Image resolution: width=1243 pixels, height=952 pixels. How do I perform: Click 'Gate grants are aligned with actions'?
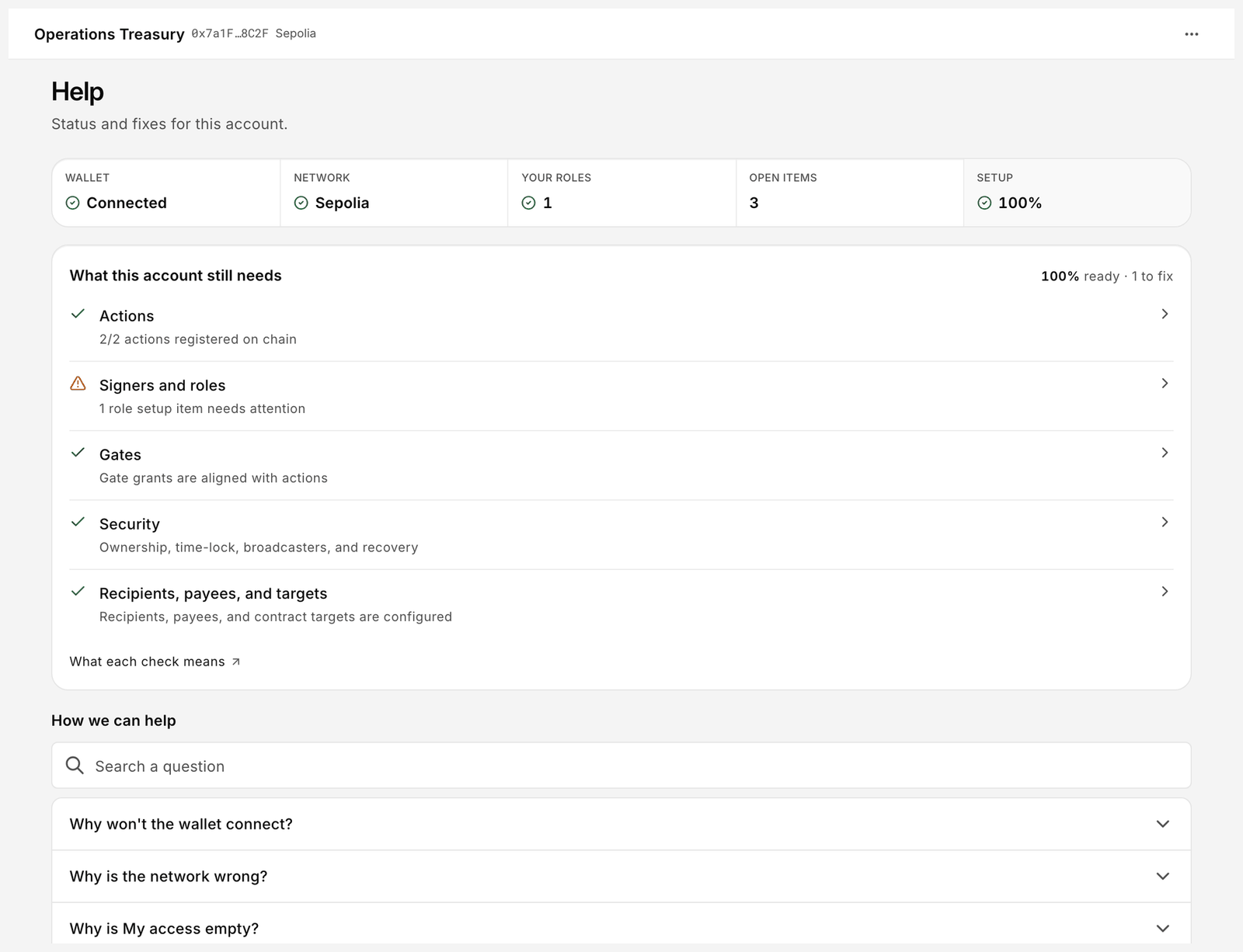(x=214, y=478)
